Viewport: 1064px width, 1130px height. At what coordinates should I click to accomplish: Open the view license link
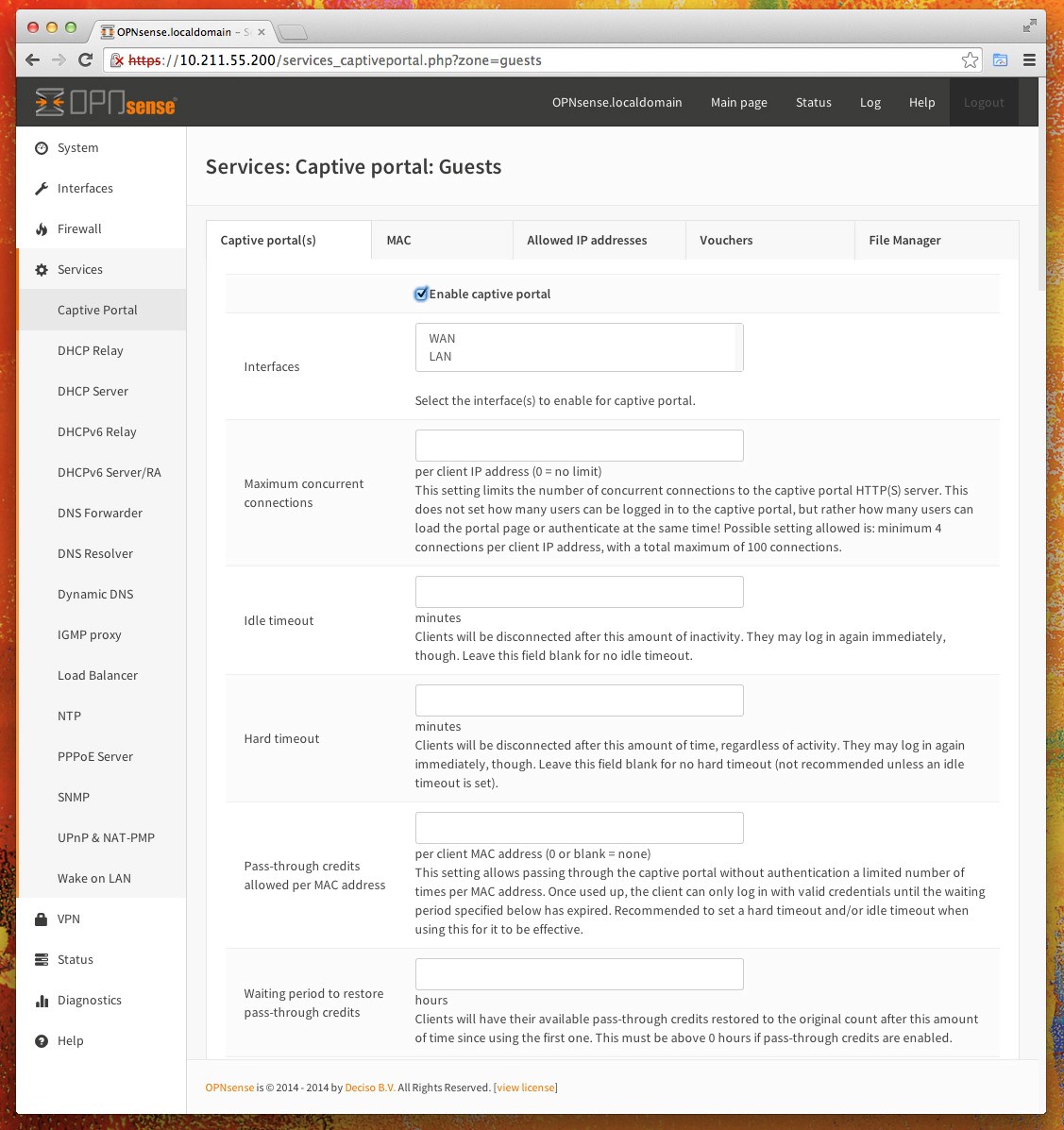526,1088
